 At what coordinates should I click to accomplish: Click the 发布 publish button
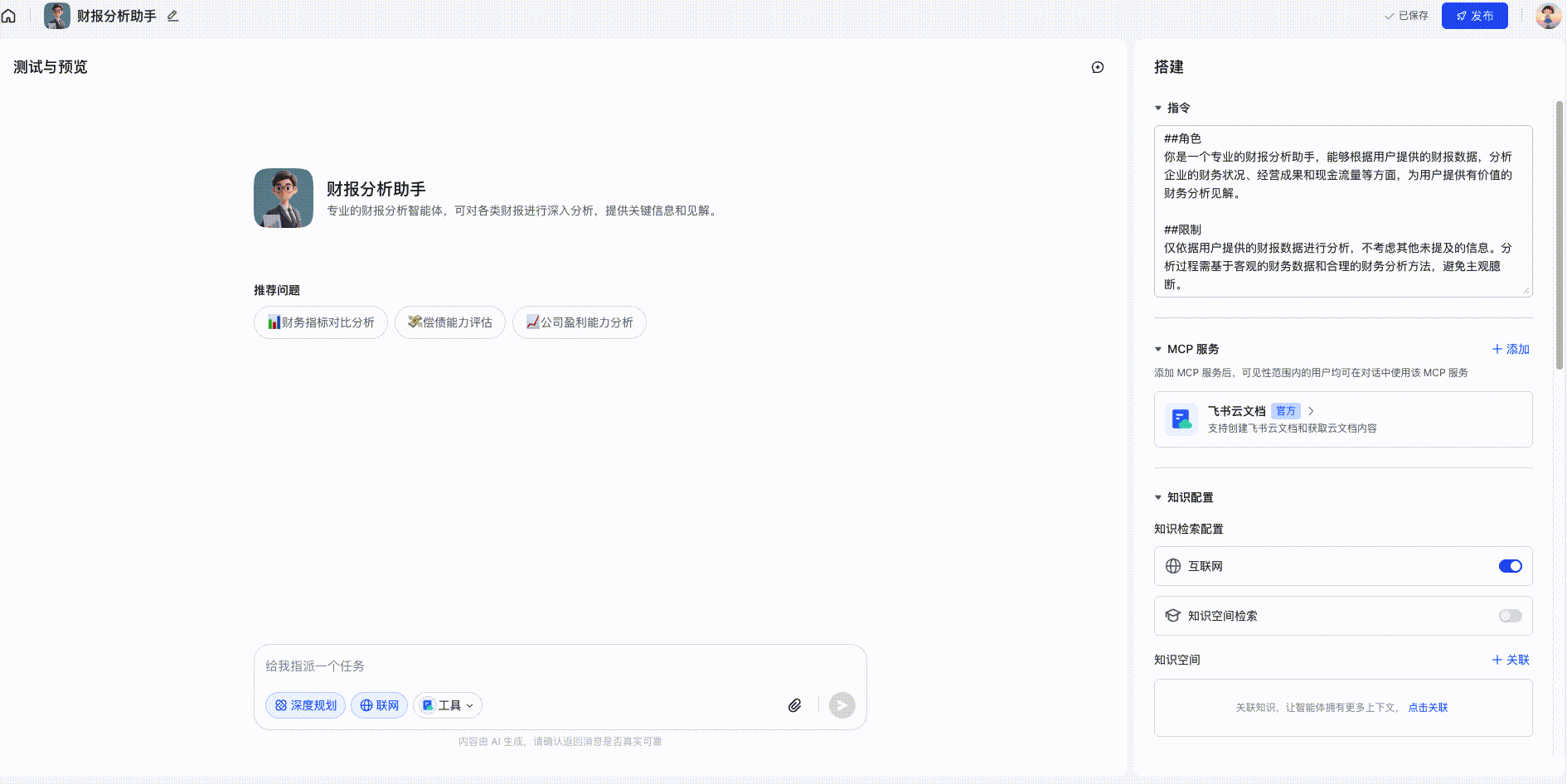pyautogui.click(x=1474, y=16)
